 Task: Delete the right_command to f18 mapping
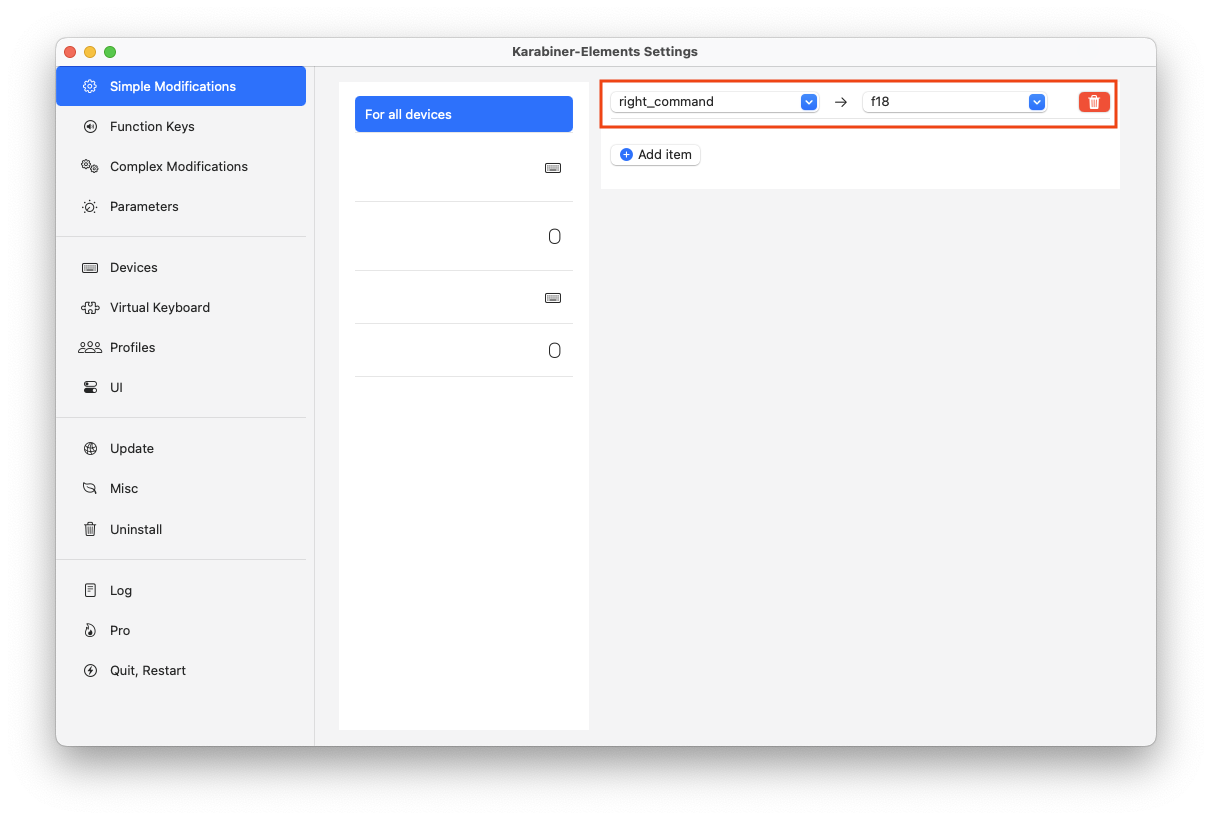click(x=1094, y=102)
